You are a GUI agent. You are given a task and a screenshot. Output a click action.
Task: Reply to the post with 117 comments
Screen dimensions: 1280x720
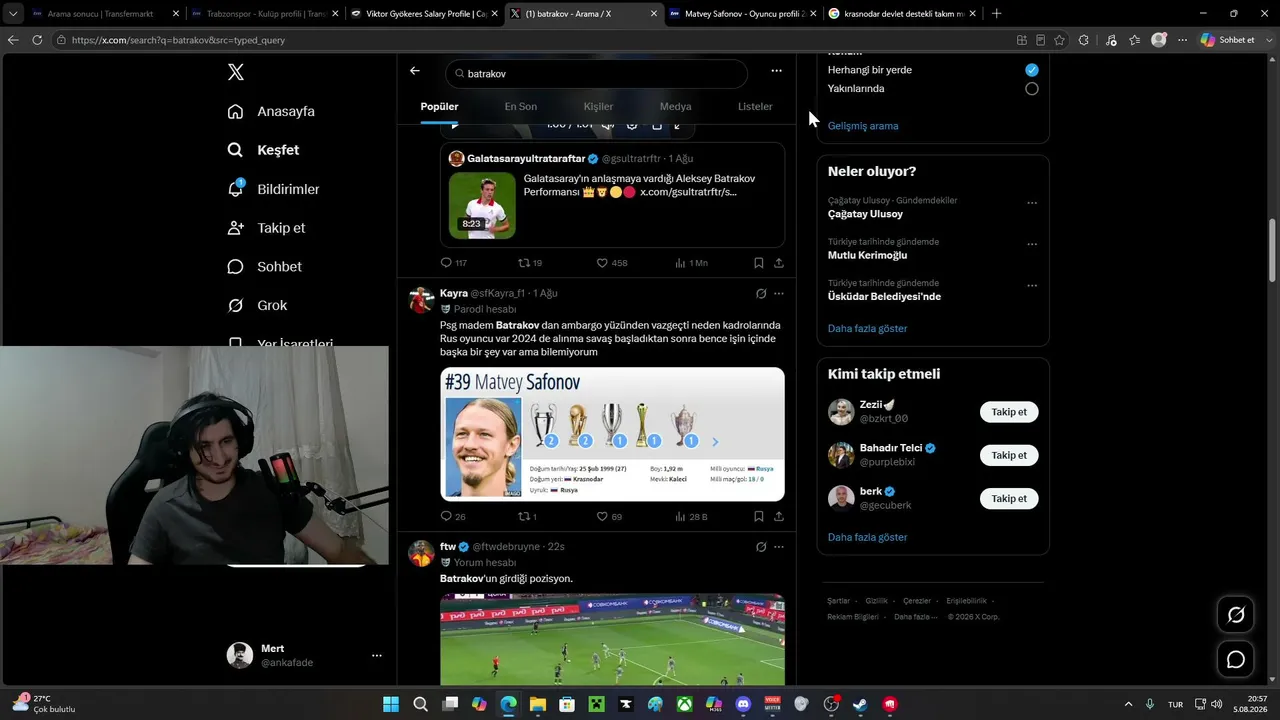pyautogui.click(x=454, y=263)
